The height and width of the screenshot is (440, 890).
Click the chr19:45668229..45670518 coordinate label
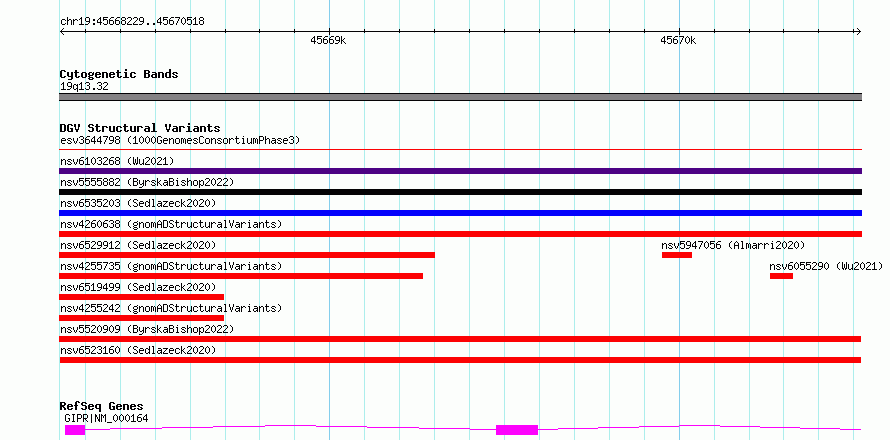click(132, 22)
